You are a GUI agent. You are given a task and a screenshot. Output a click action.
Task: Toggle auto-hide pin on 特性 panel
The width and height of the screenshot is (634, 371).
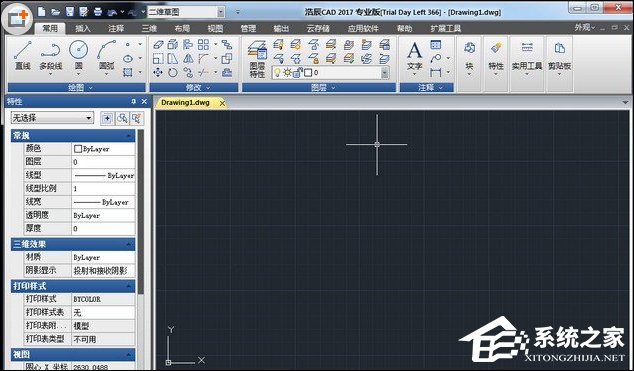point(134,102)
